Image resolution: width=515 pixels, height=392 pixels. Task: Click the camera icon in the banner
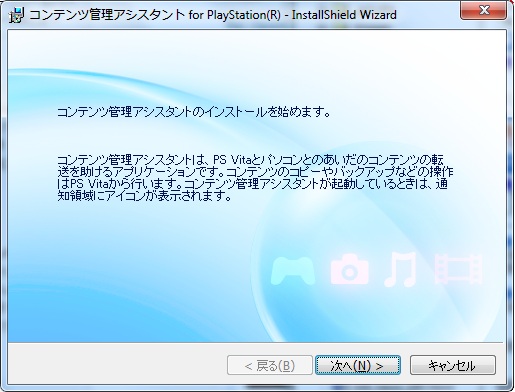[349, 270]
